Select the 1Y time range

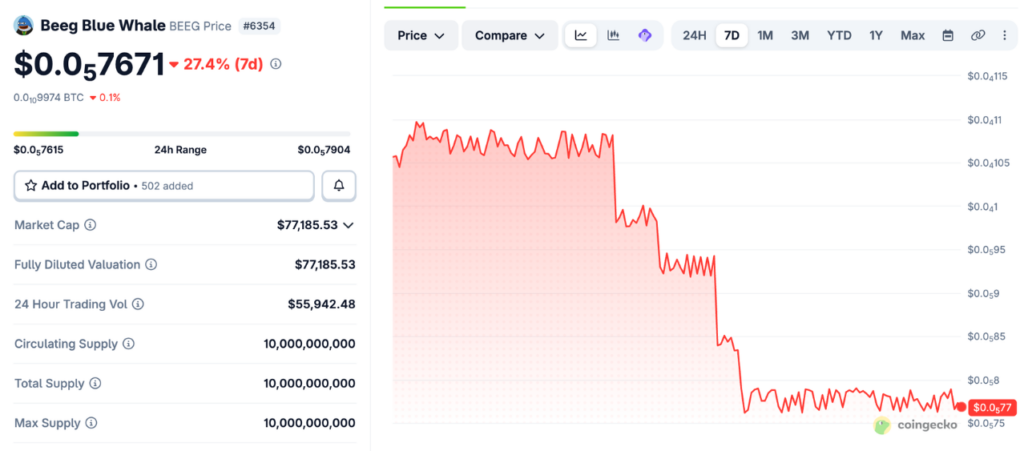tap(876, 35)
